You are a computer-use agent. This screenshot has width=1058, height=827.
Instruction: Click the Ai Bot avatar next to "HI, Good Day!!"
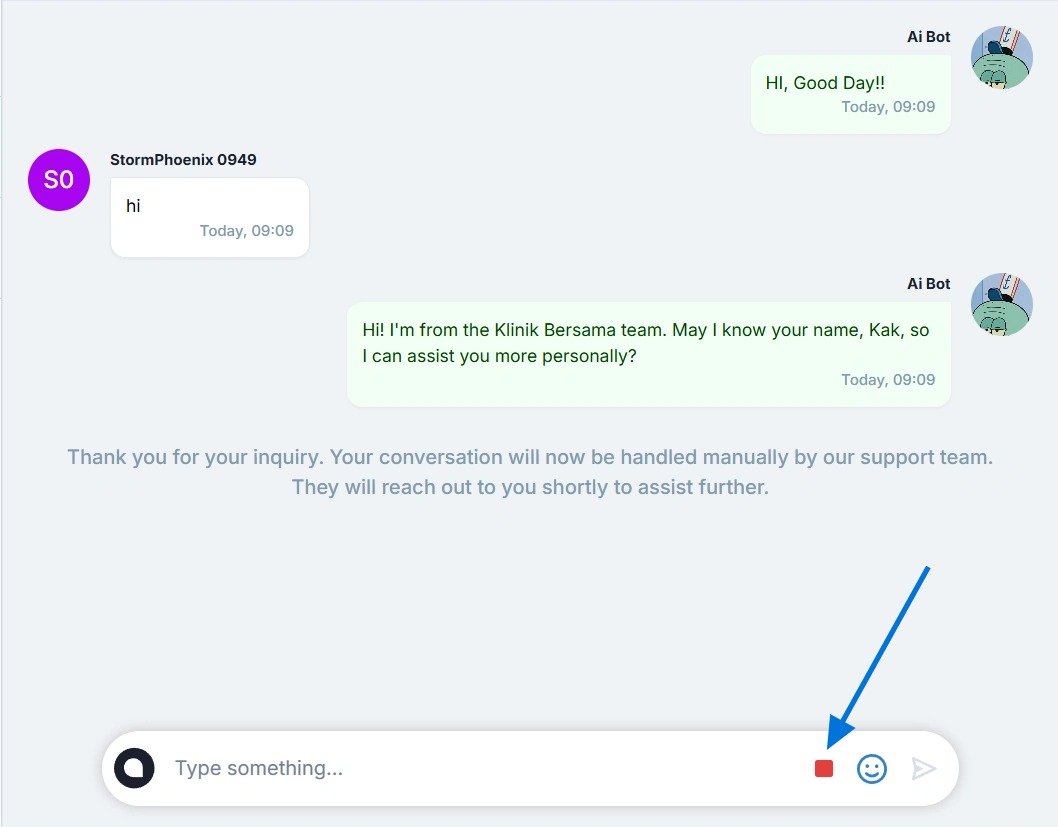point(1001,58)
